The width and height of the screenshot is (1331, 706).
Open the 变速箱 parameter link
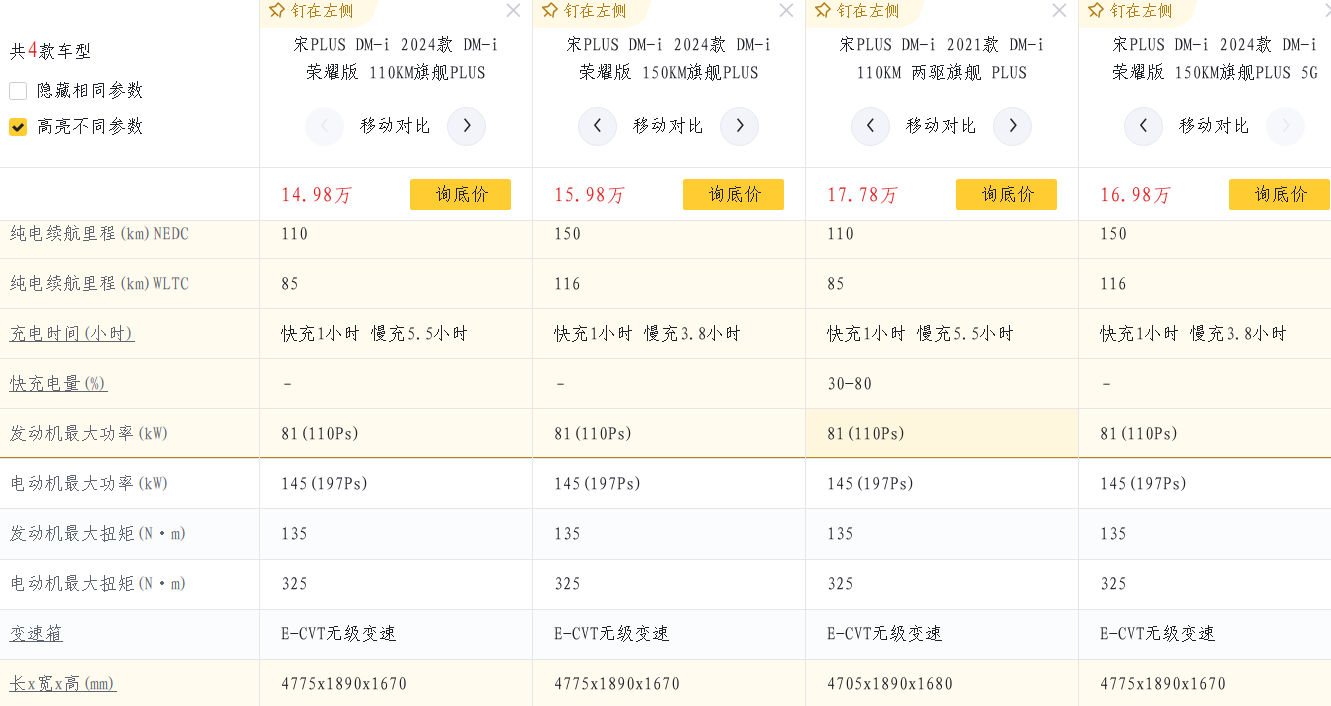36,634
